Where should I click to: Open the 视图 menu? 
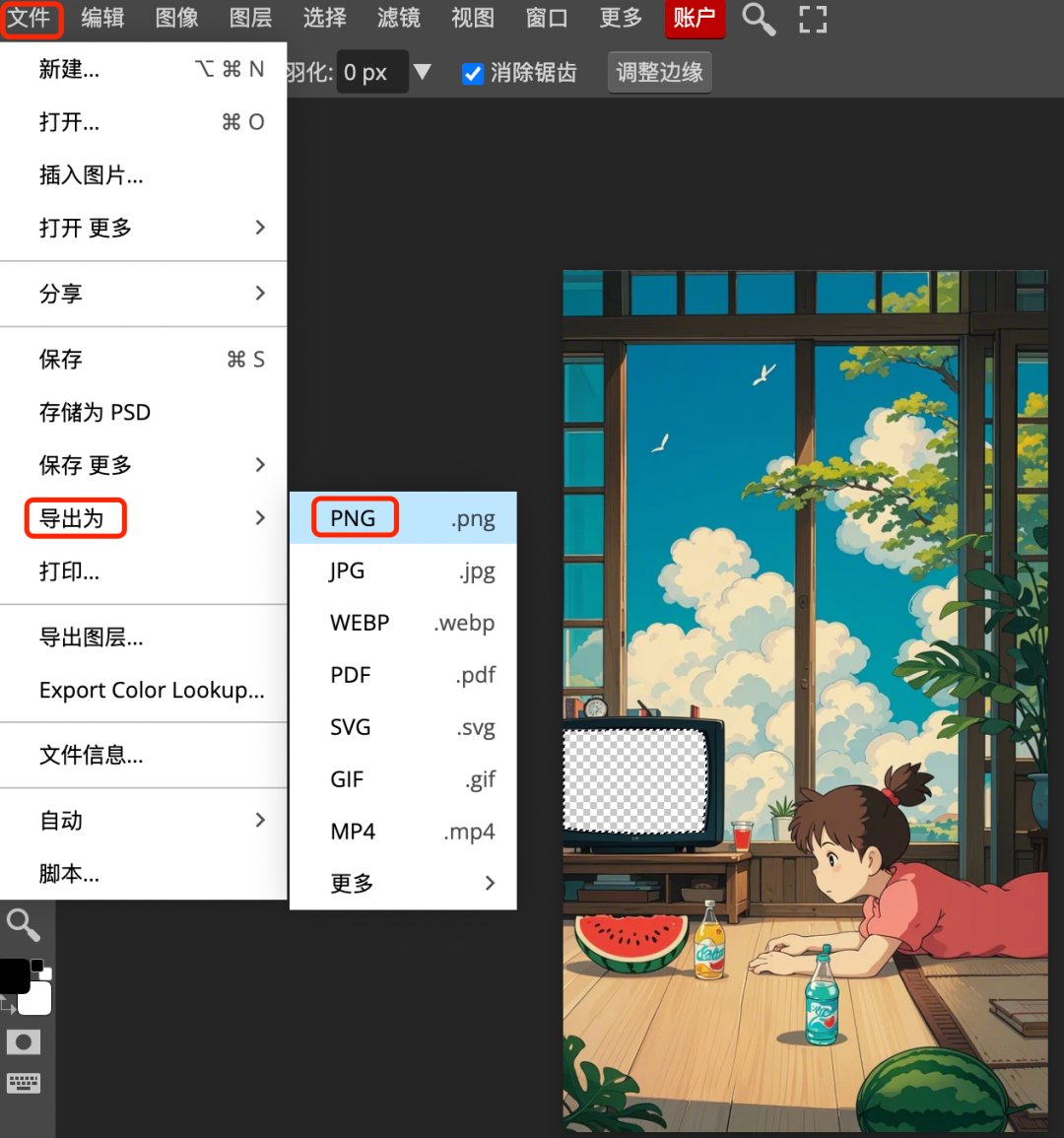(x=473, y=18)
